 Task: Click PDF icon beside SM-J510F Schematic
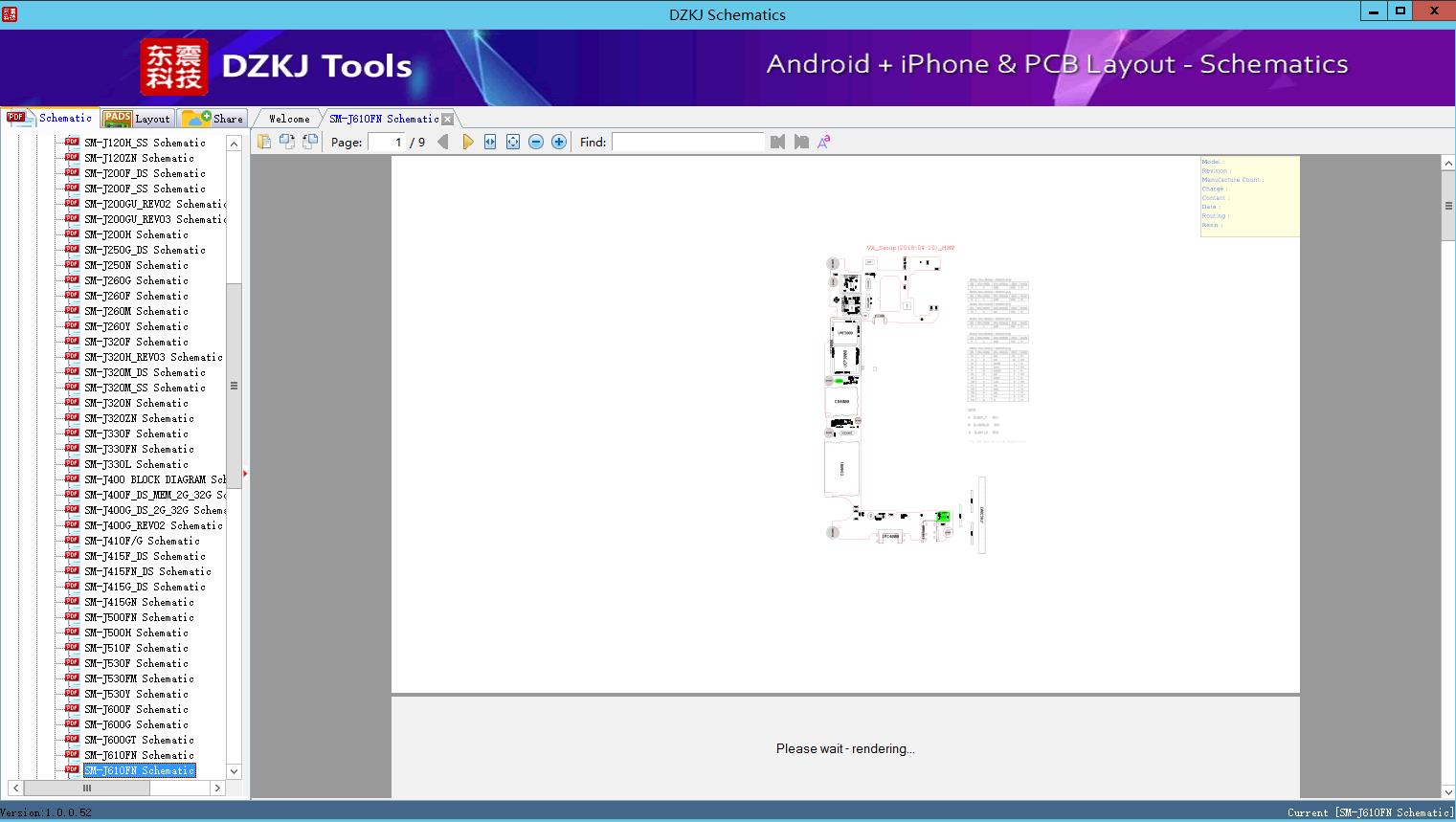point(72,647)
